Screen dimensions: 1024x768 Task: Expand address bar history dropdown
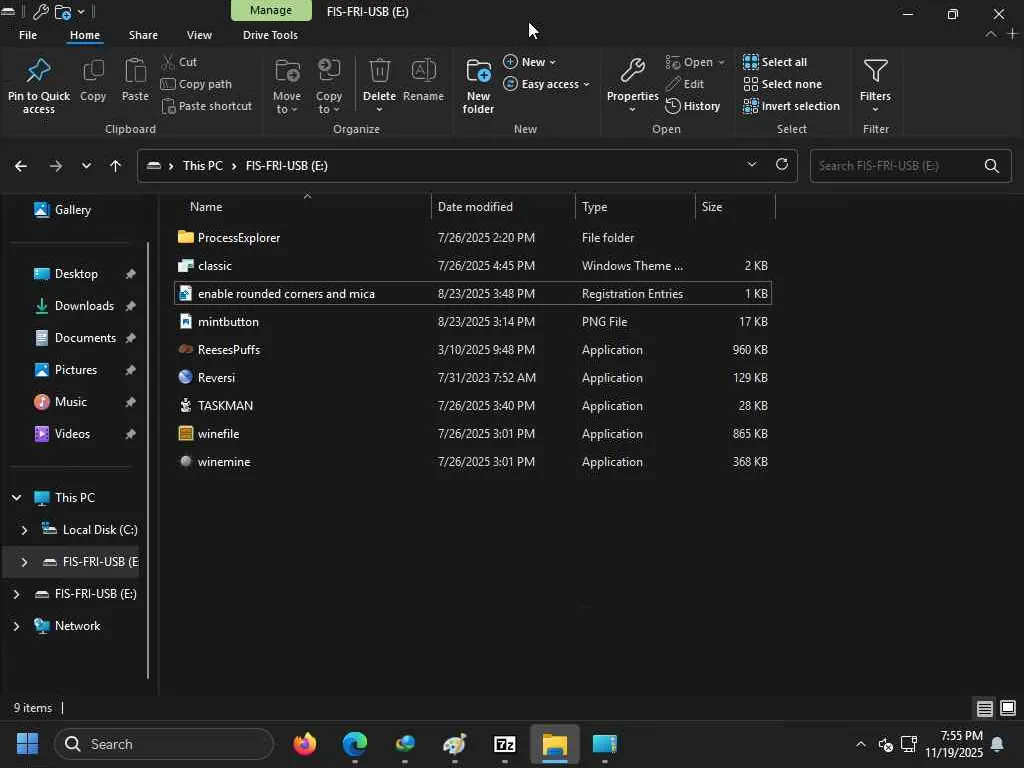pos(752,165)
